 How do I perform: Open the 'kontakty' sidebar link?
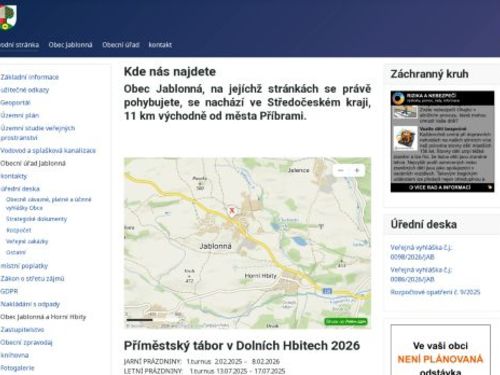[x=14, y=176]
